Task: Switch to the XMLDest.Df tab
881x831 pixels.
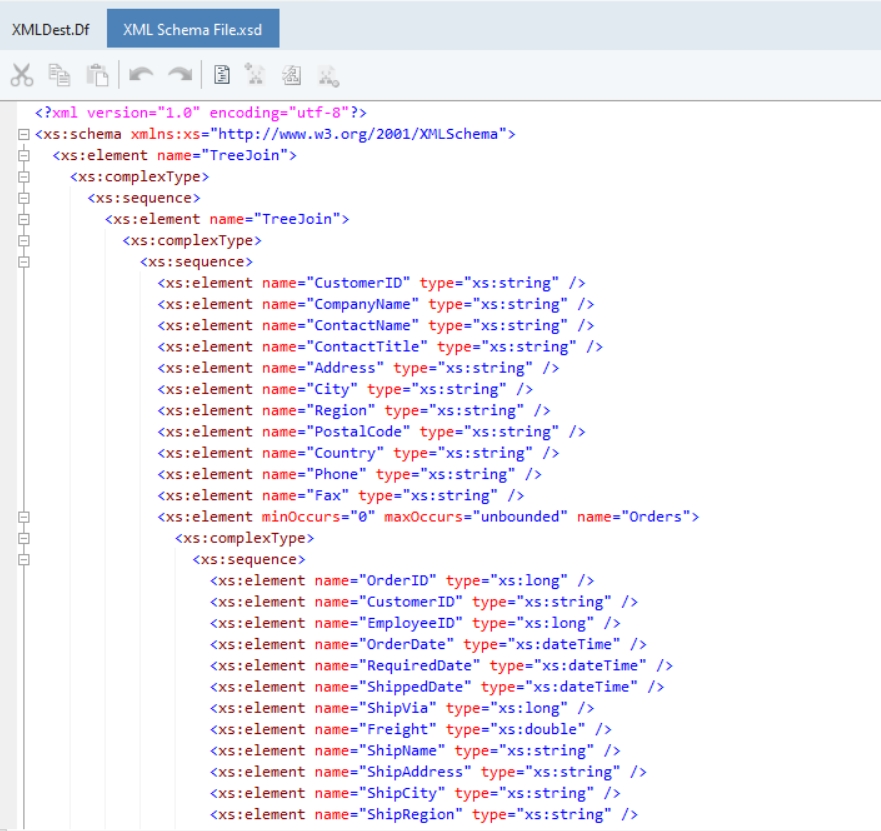Action: click(51, 29)
